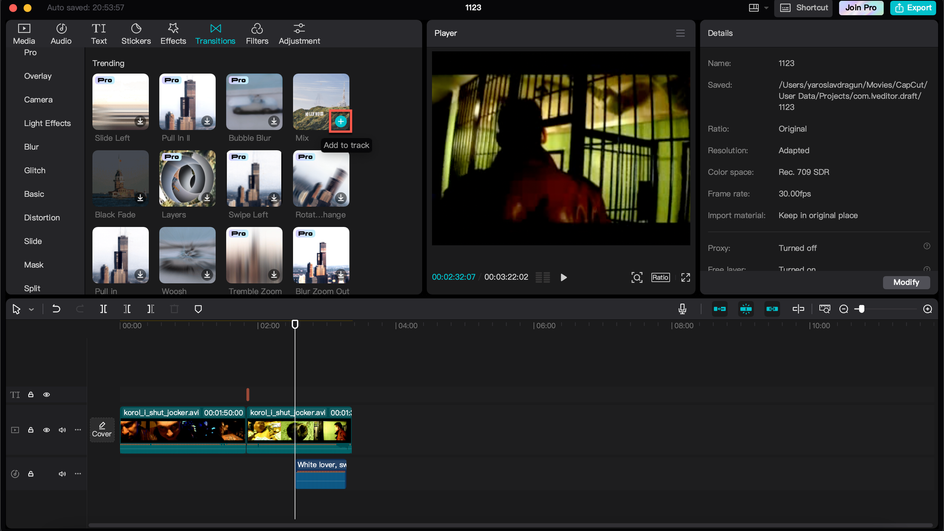Select the Glitch transitions category
This screenshot has height=531, width=944.
click(34, 170)
